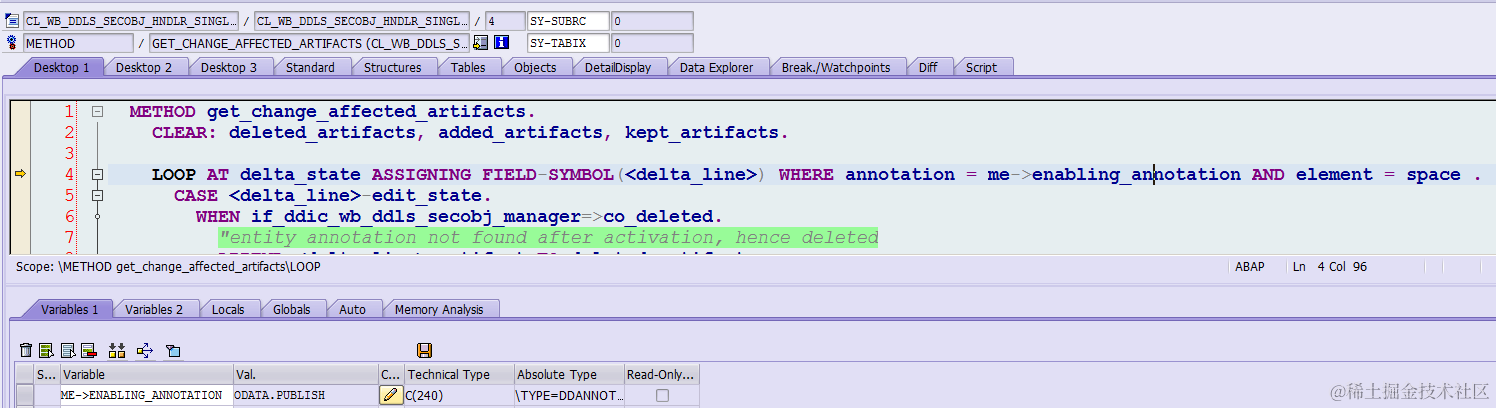The image size is (1496, 408).
Task: Click the \TYPE=DDANNOT absolute type cell
Action: tap(568, 396)
